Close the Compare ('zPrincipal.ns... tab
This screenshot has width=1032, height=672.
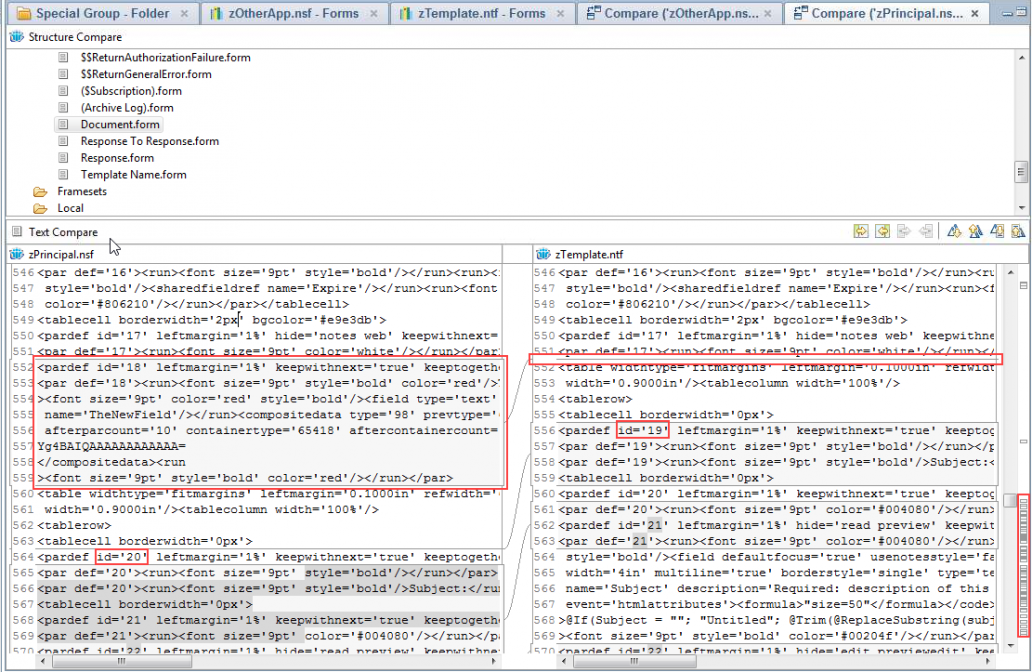pyautogui.click(x=975, y=13)
